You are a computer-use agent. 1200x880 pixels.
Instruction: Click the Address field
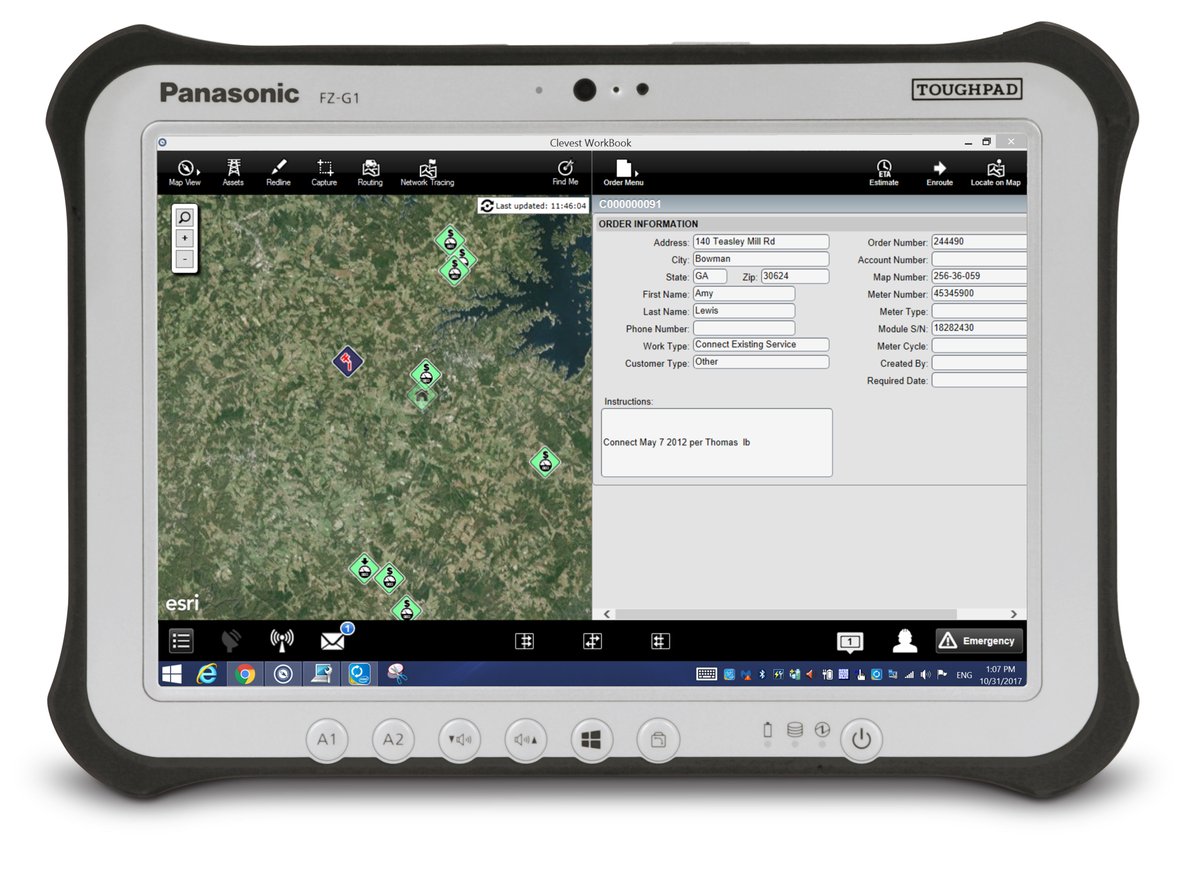tap(760, 242)
